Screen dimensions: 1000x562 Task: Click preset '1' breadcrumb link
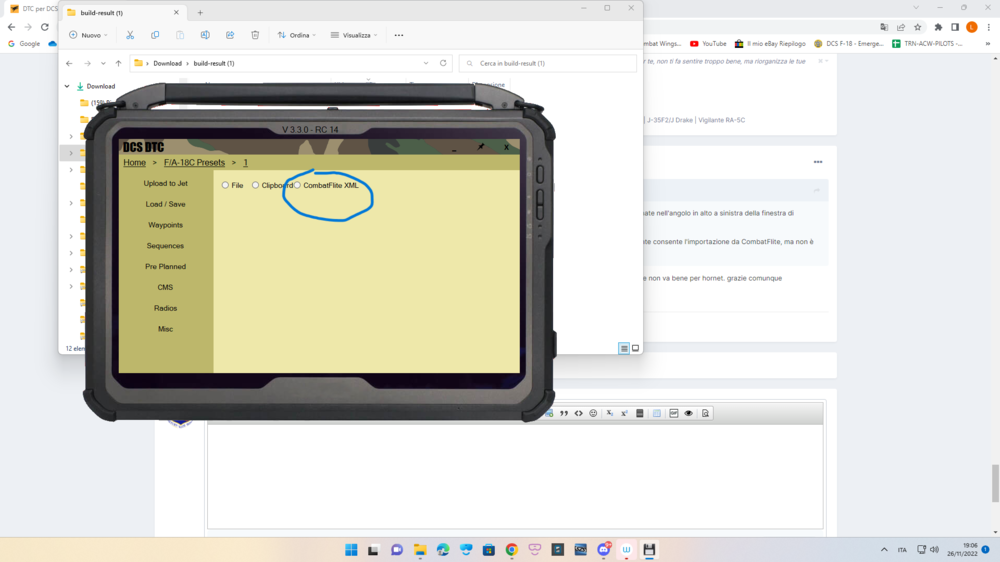click(246, 163)
